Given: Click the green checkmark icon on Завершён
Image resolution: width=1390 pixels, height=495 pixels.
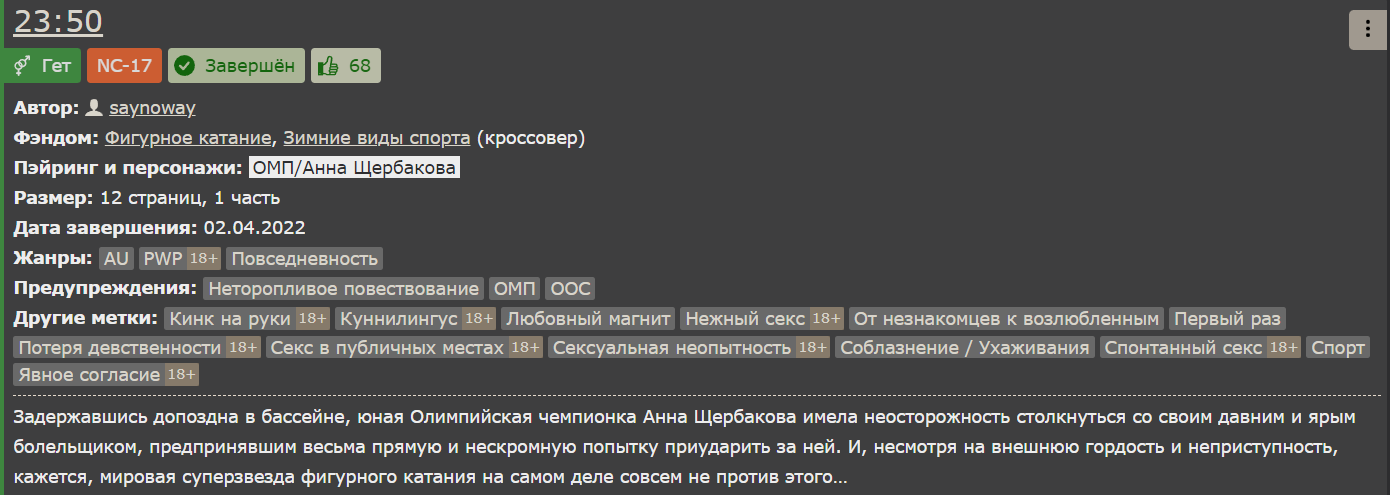Looking at the screenshot, I should [184, 66].
